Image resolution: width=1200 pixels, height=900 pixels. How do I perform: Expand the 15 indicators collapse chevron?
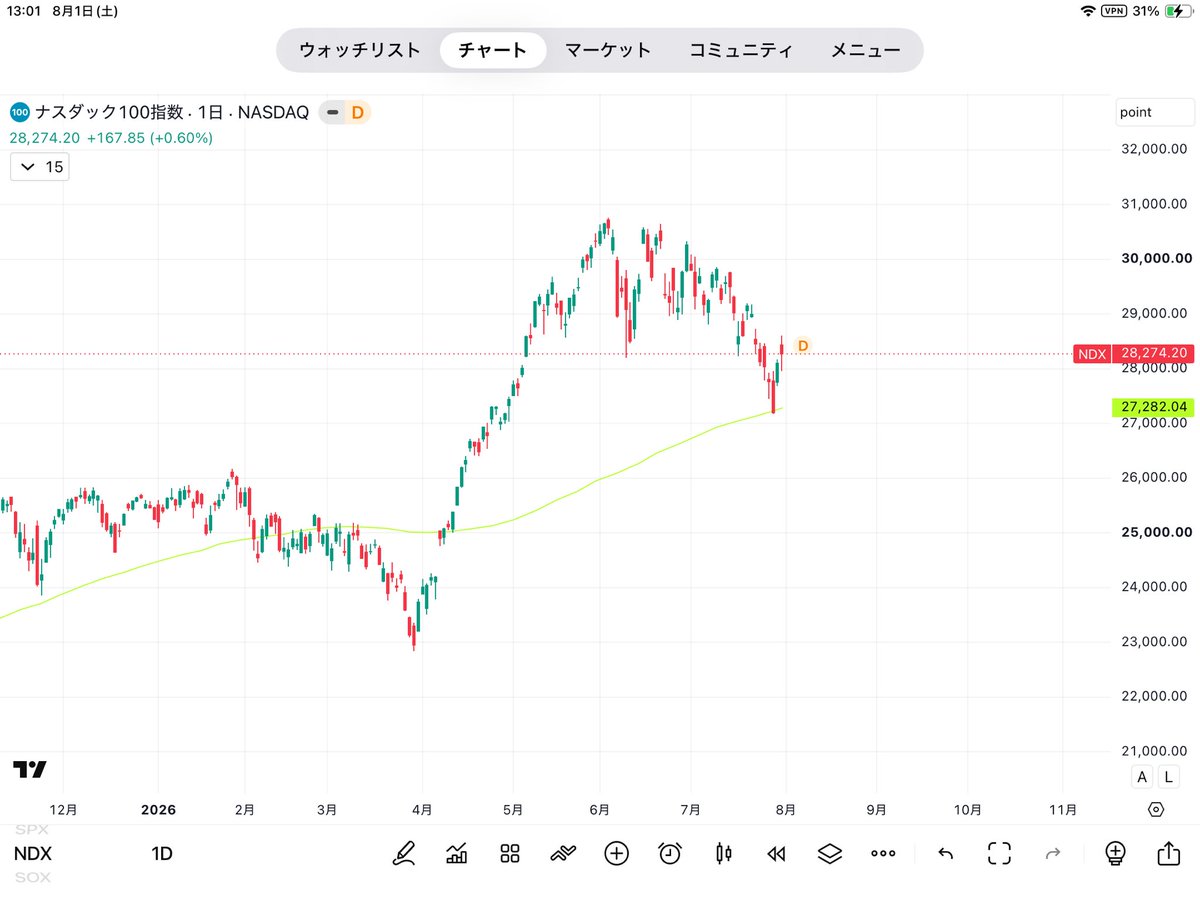pyautogui.click(x=40, y=167)
